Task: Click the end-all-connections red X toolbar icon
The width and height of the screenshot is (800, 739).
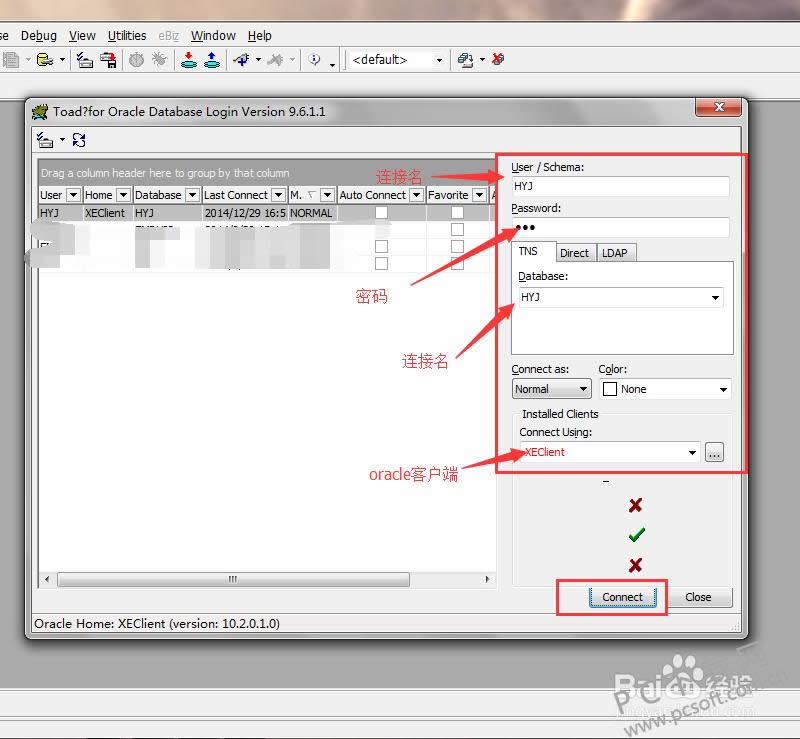Action: (x=498, y=60)
